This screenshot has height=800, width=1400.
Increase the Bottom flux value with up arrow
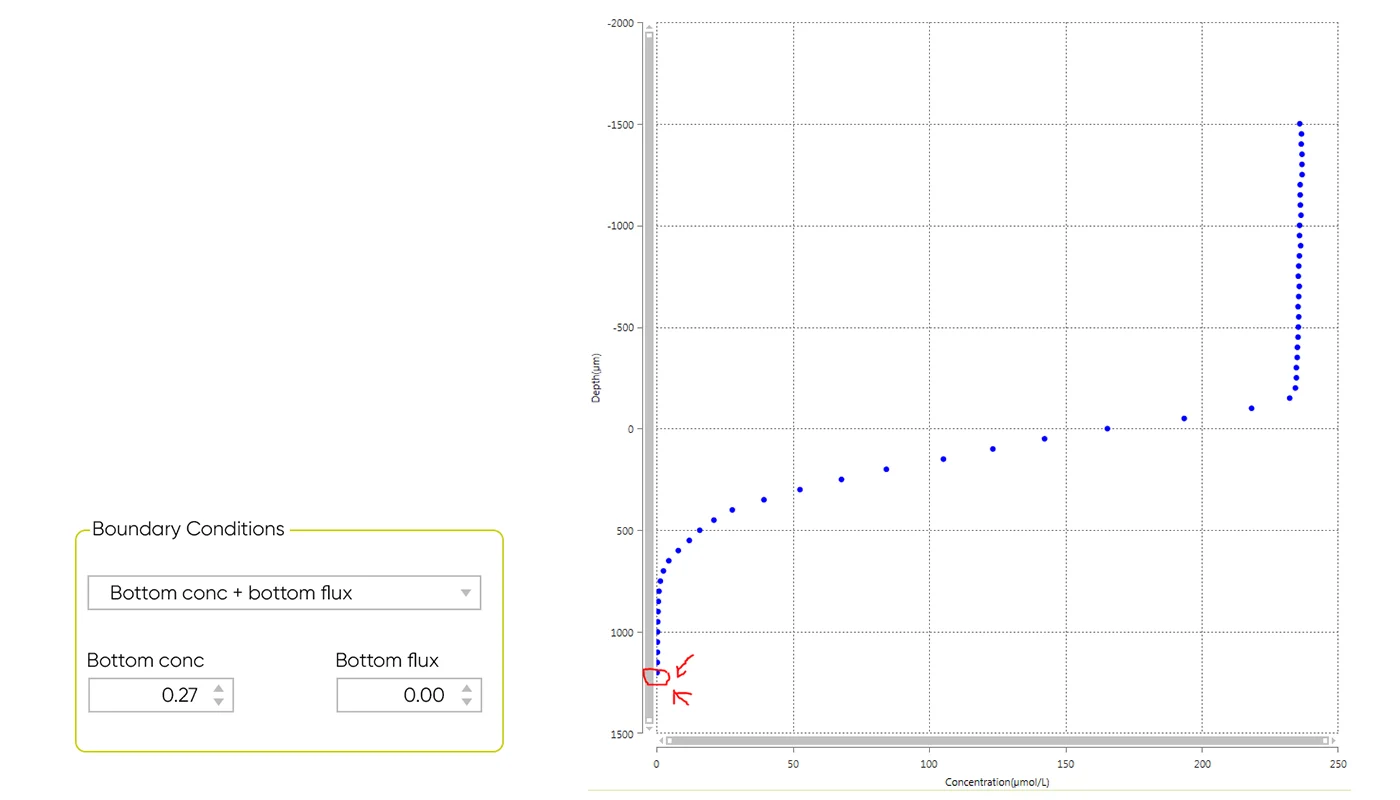click(467, 688)
